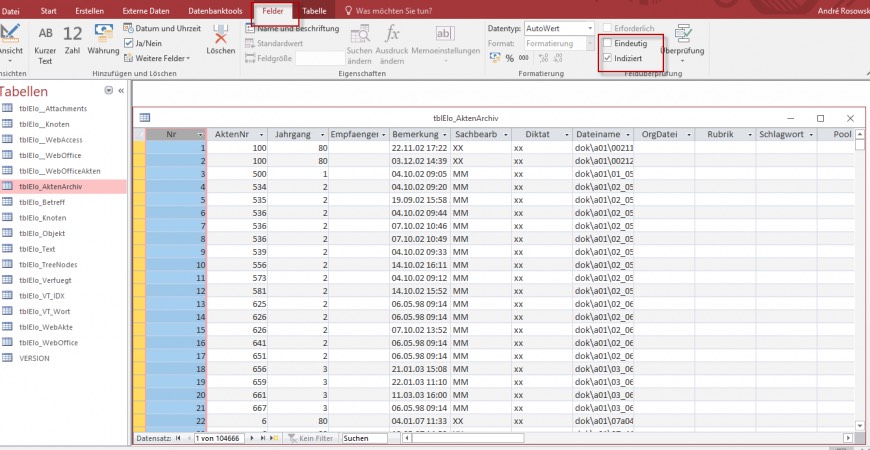The image size is (870, 450).
Task: Go to next record navigation arrow
Action: [x=253, y=438]
